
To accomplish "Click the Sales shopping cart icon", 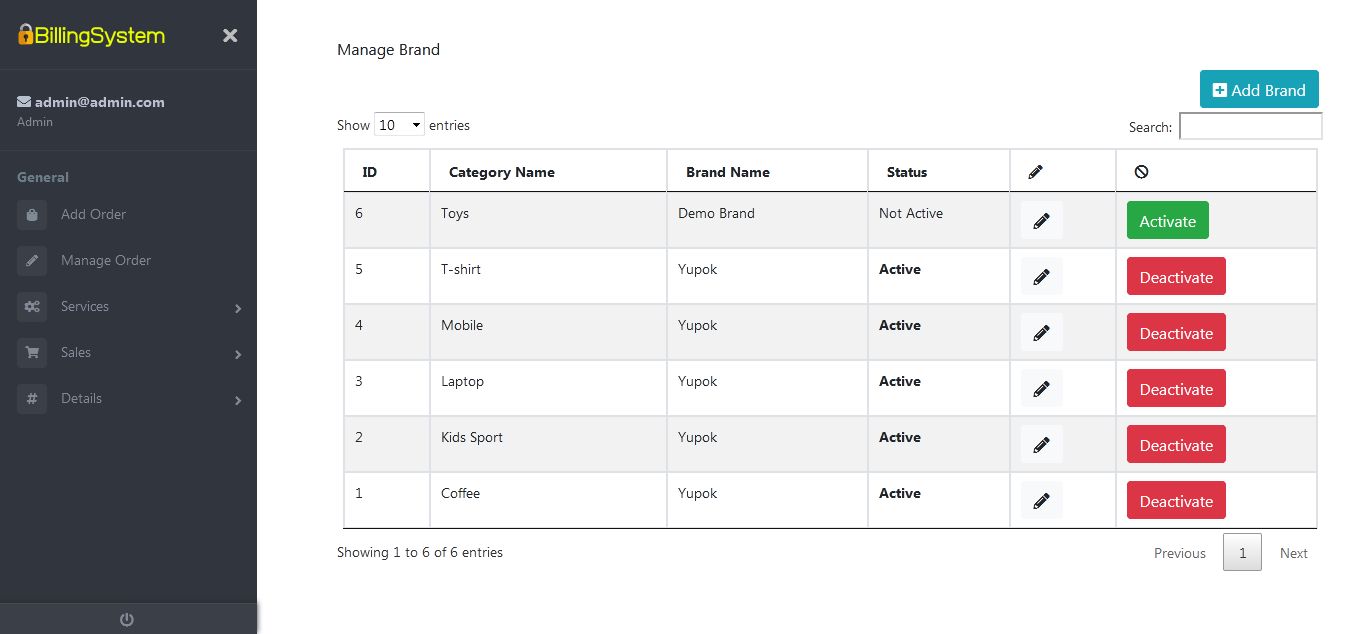I will click(30, 353).
